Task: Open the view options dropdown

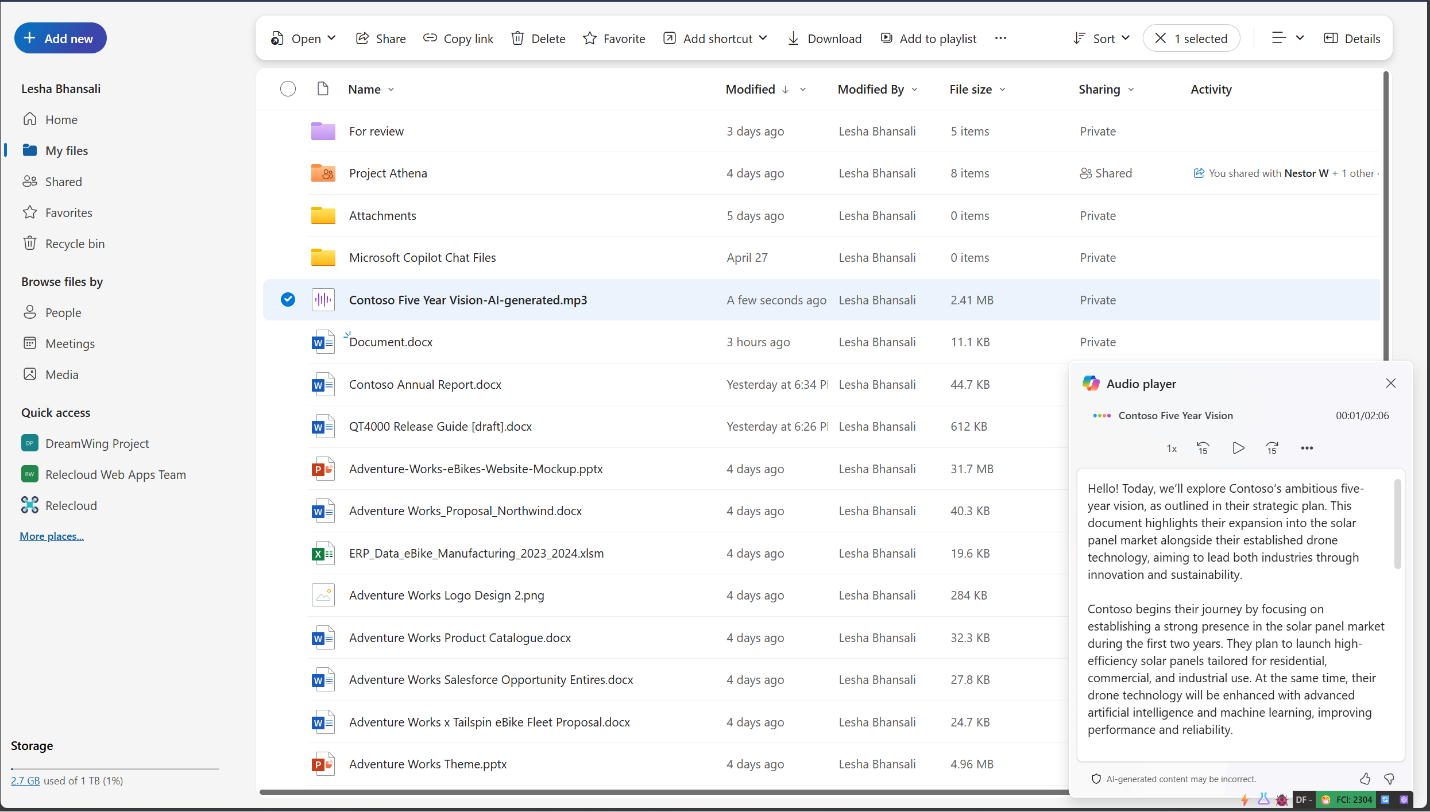Action: click(x=1287, y=38)
